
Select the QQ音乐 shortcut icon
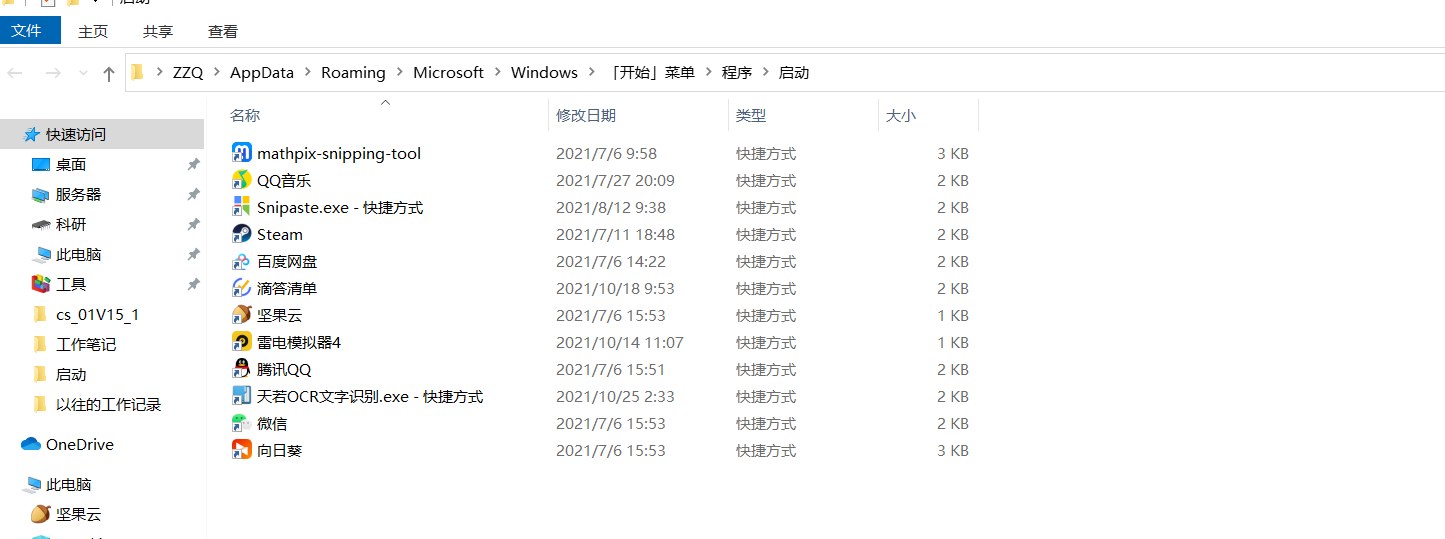pos(241,180)
